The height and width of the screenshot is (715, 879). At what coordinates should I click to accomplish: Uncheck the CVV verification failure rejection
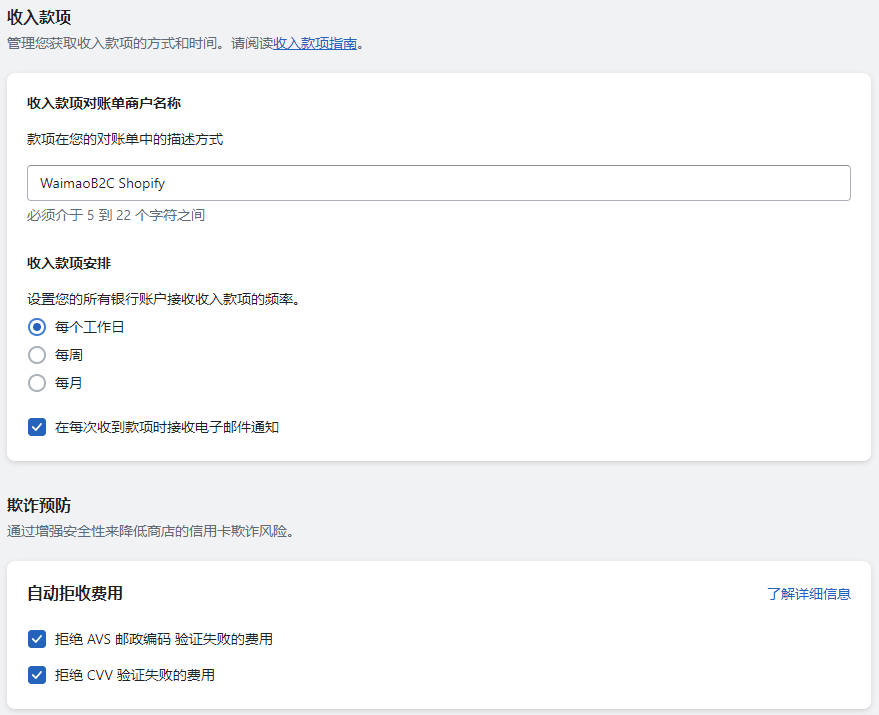pyautogui.click(x=36, y=675)
